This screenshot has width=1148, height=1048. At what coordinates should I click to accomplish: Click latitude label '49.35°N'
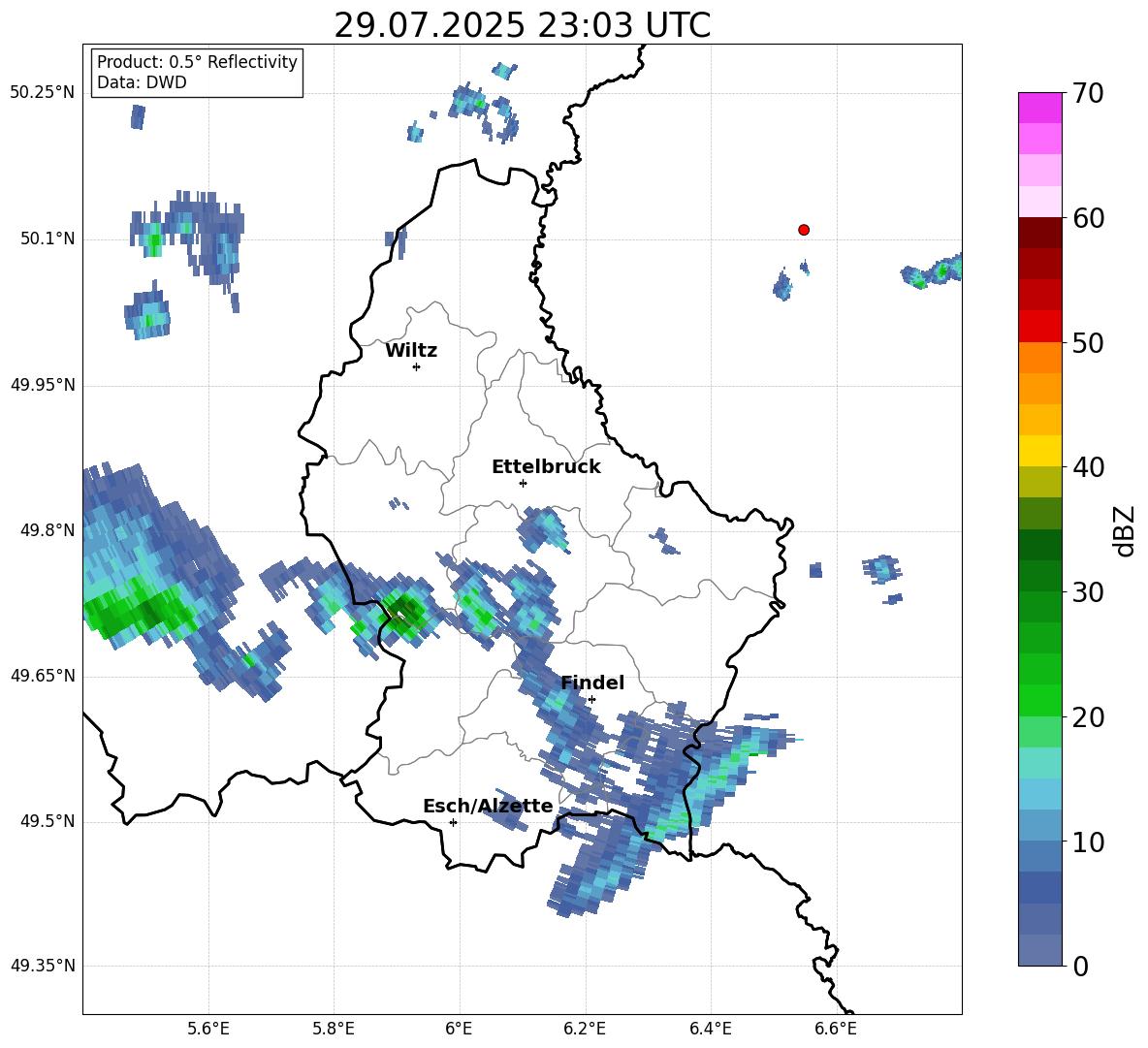43,966
